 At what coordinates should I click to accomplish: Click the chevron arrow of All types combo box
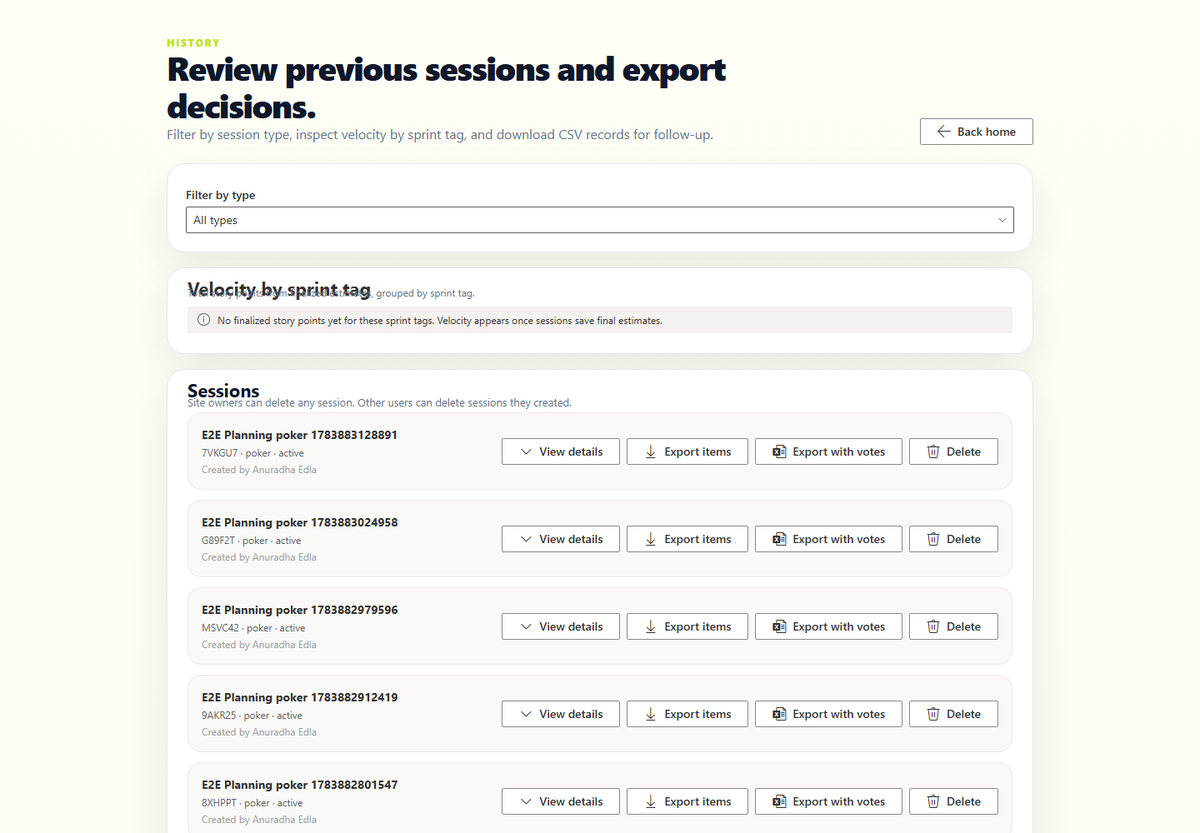(1002, 220)
